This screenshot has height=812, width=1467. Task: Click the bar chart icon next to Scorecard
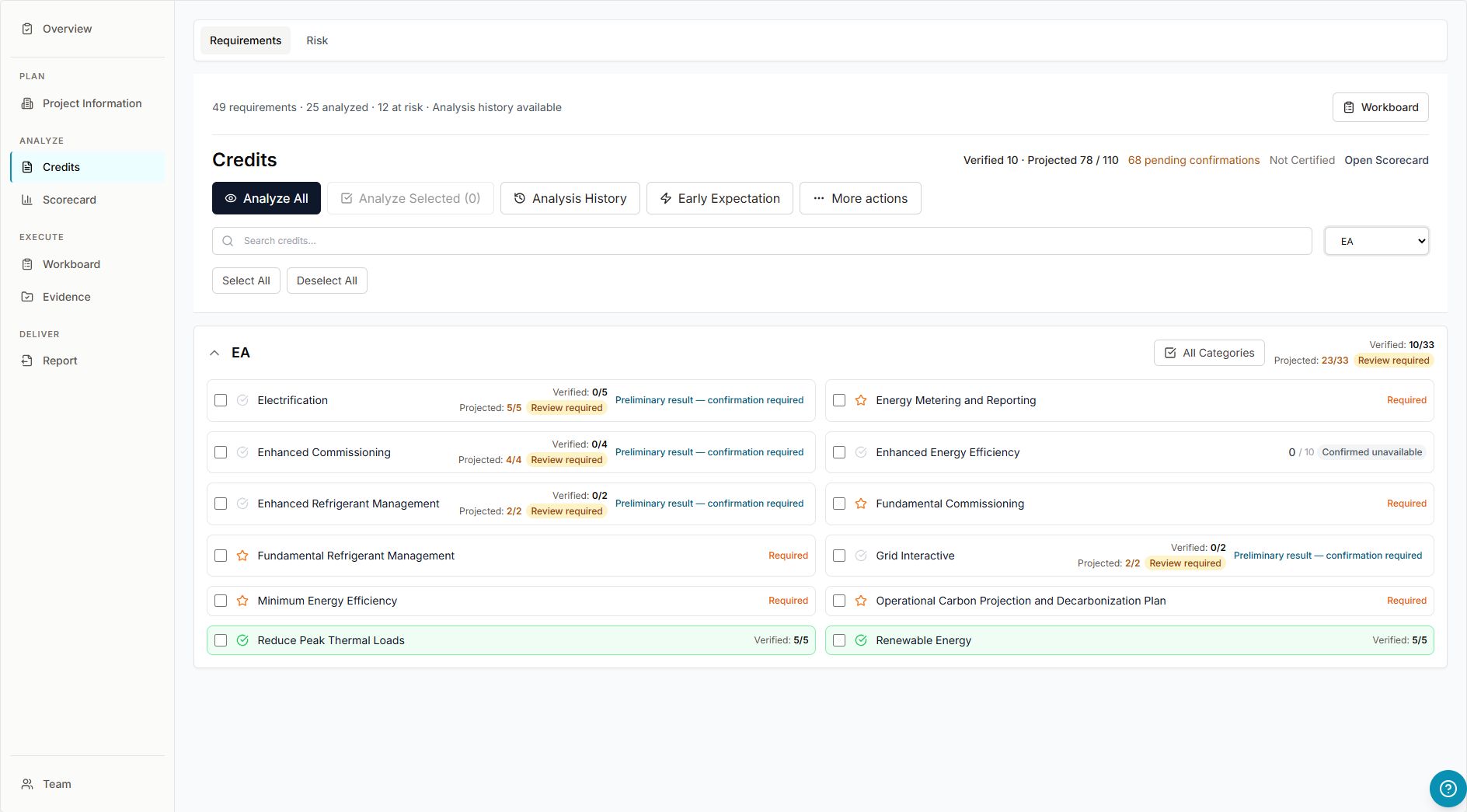coord(27,200)
